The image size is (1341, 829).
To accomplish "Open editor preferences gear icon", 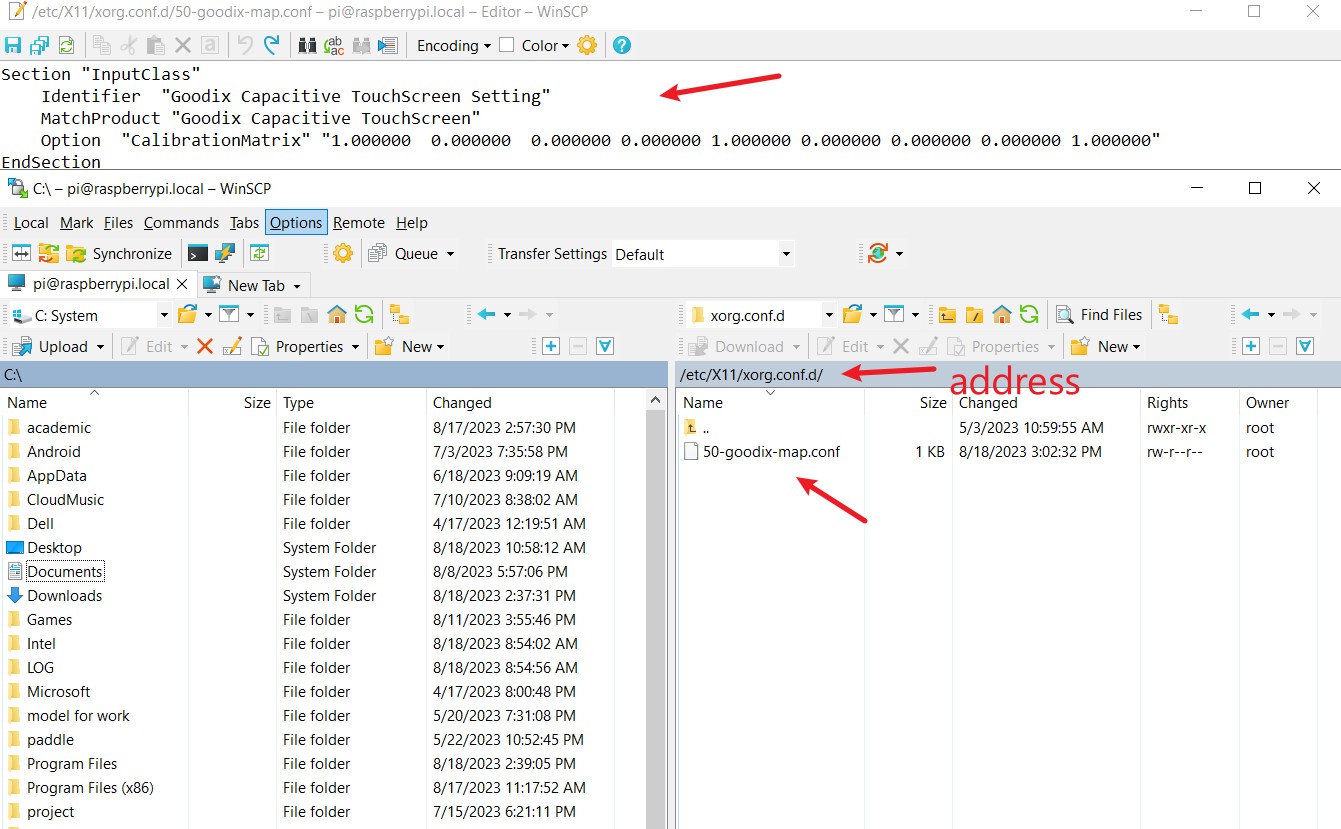I will pyautogui.click(x=587, y=45).
